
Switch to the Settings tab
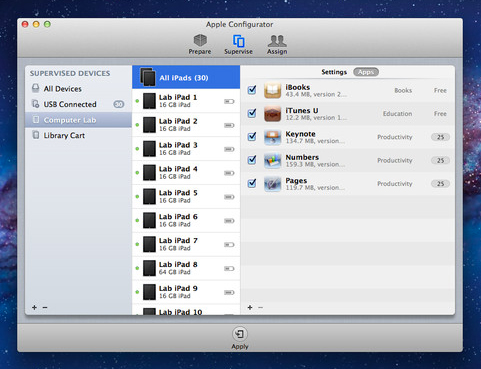pyautogui.click(x=334, y=72)
